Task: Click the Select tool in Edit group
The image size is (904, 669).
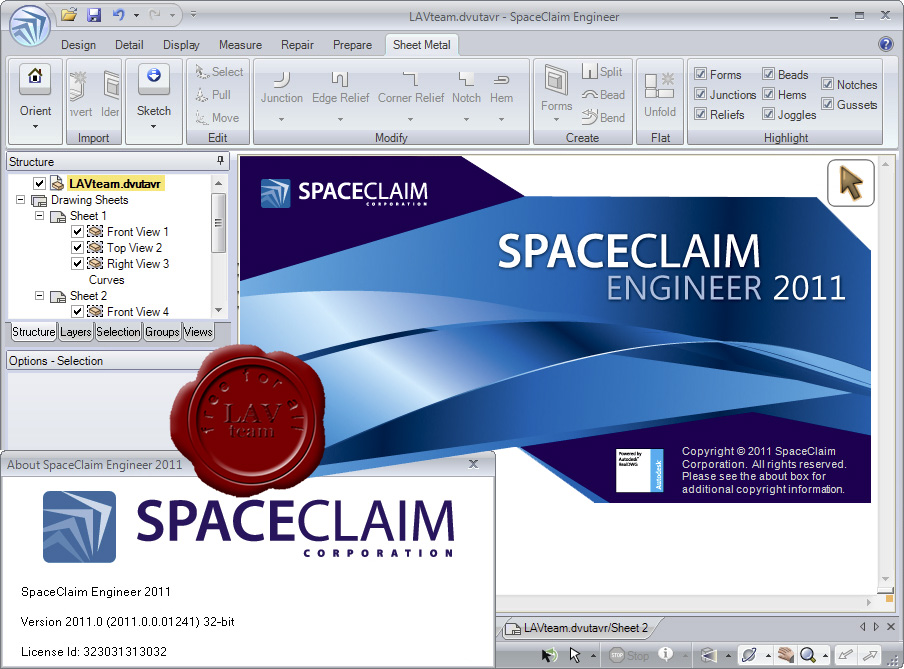Action: (219, 72)
